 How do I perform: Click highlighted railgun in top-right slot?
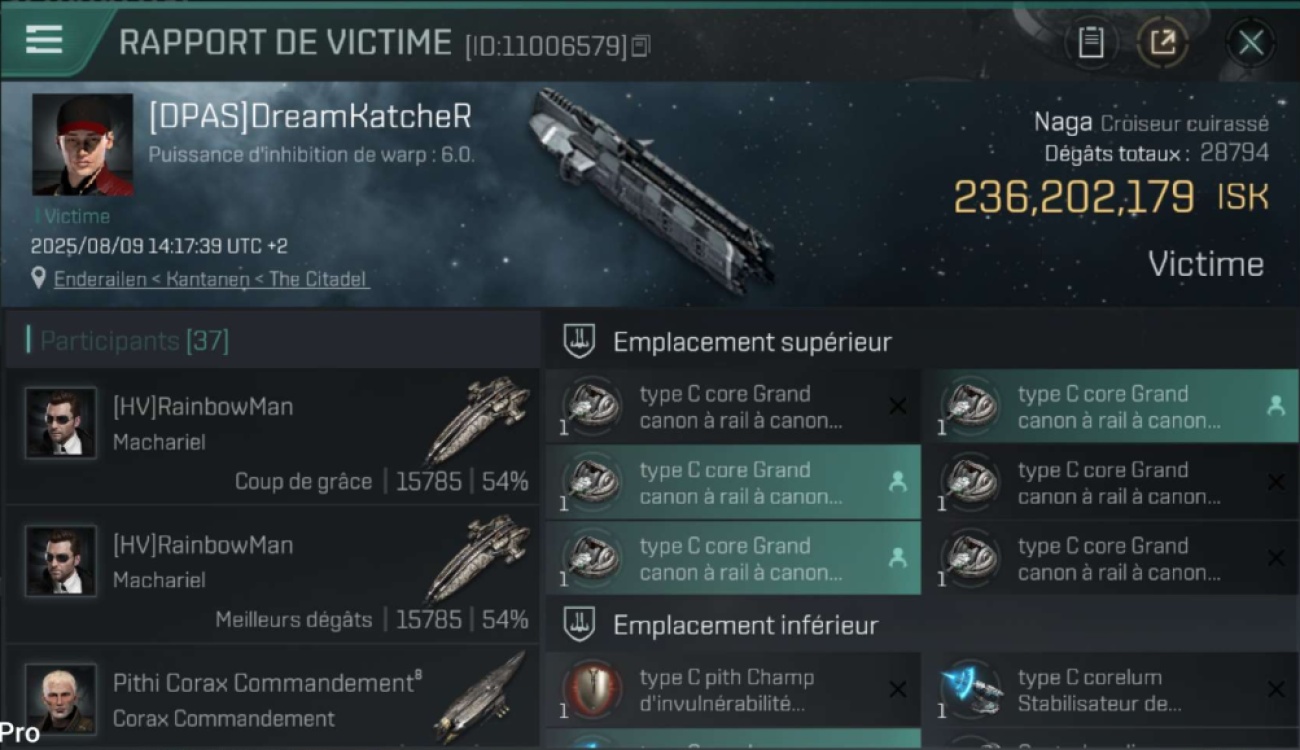[x=1110, y=407]
